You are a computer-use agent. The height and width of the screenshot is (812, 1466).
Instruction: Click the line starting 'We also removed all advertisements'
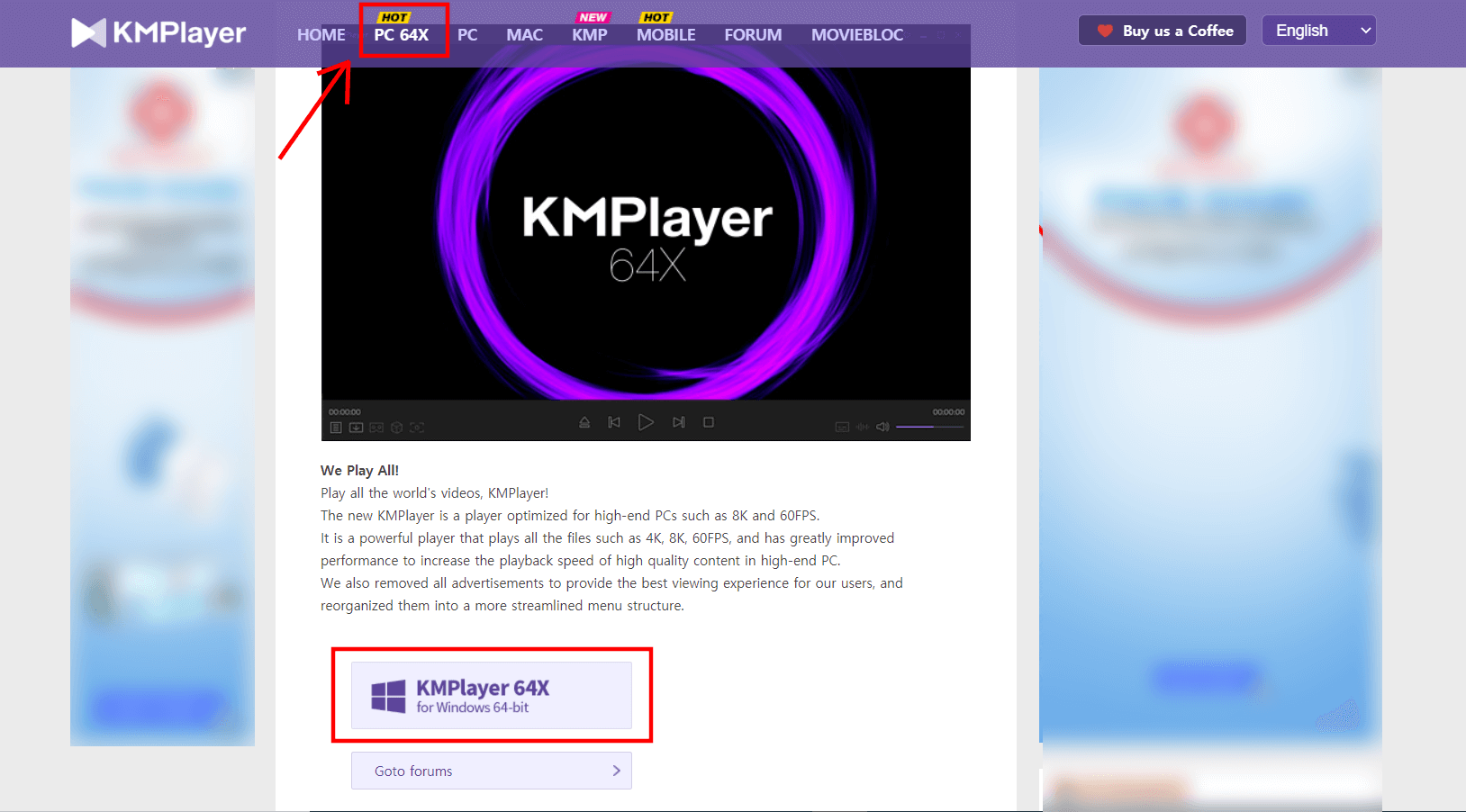coord(611,582)
